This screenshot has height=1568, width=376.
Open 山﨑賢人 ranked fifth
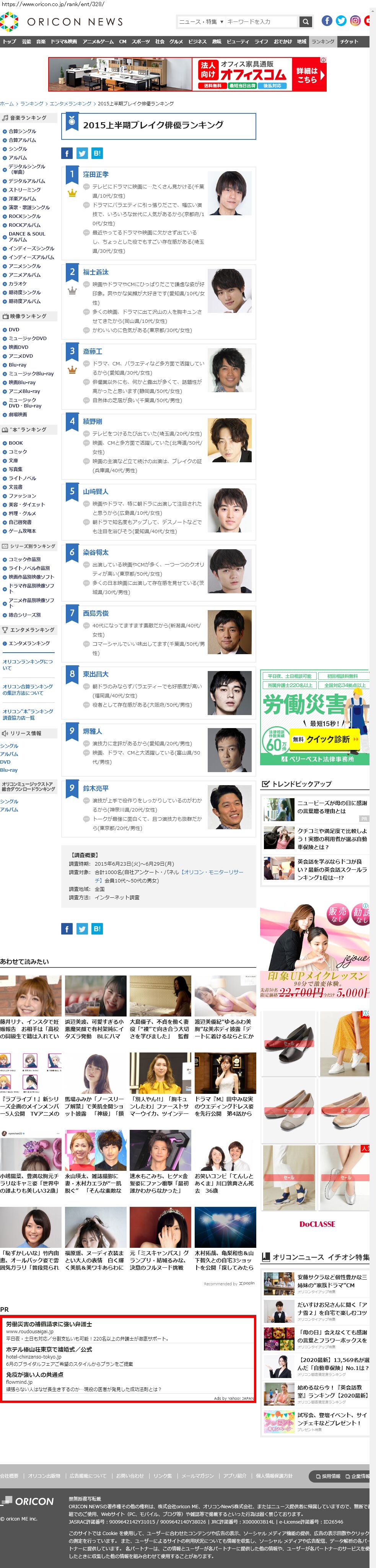tap(96, 491)
